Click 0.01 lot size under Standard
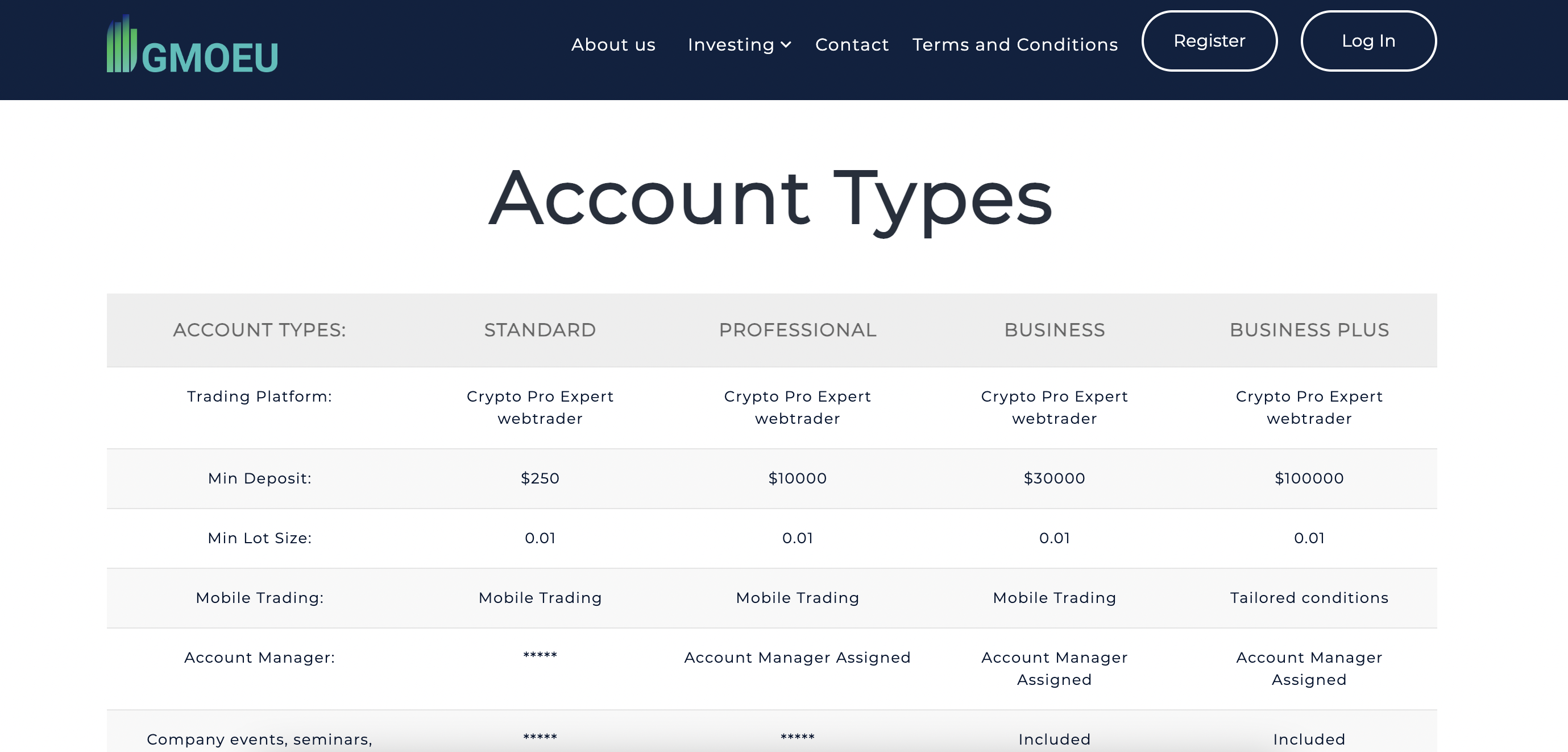Image resolution: width=1568 pixels, height=752 pixels. coord(540,538)
